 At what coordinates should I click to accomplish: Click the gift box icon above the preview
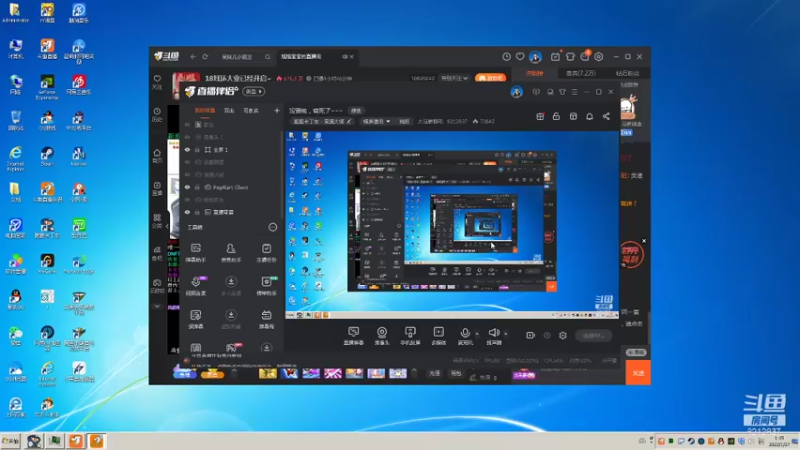point(540,116)
